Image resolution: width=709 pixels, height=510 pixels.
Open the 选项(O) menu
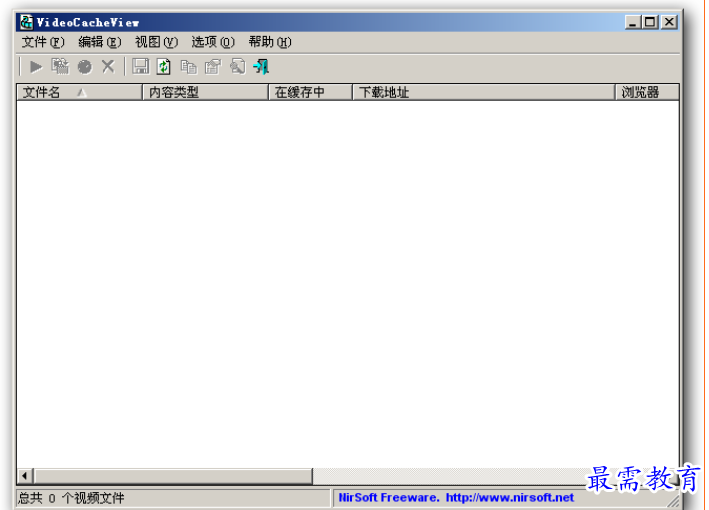click(x=213, y=42)
